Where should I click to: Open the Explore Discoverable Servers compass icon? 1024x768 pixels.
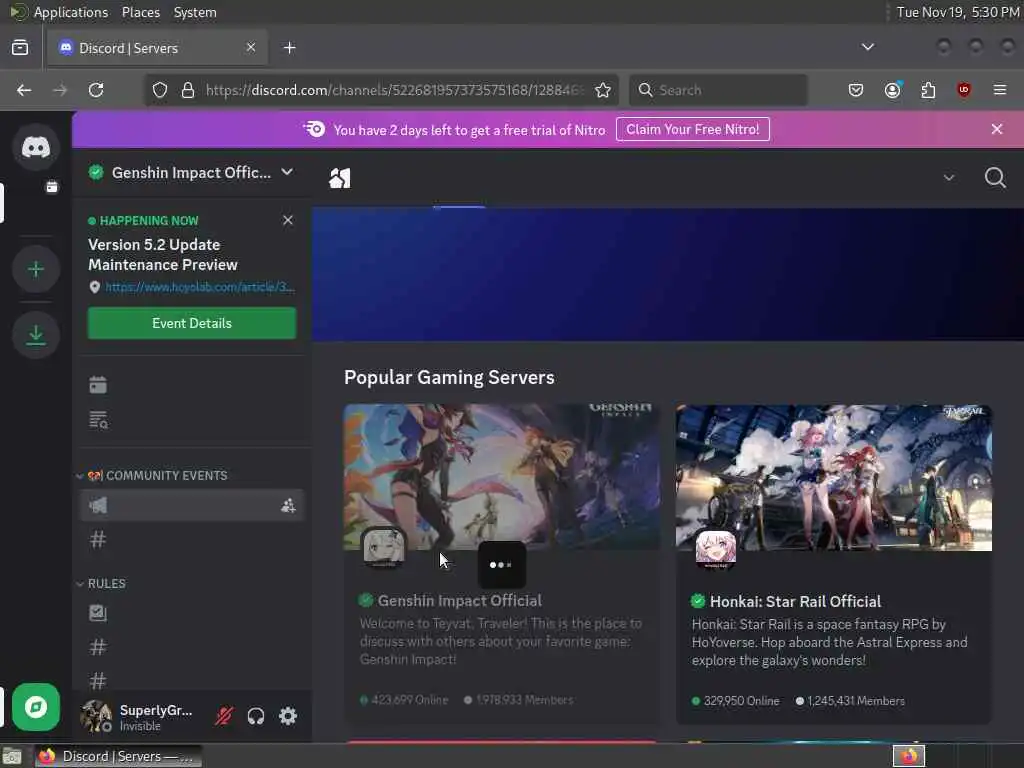(36, 707)
